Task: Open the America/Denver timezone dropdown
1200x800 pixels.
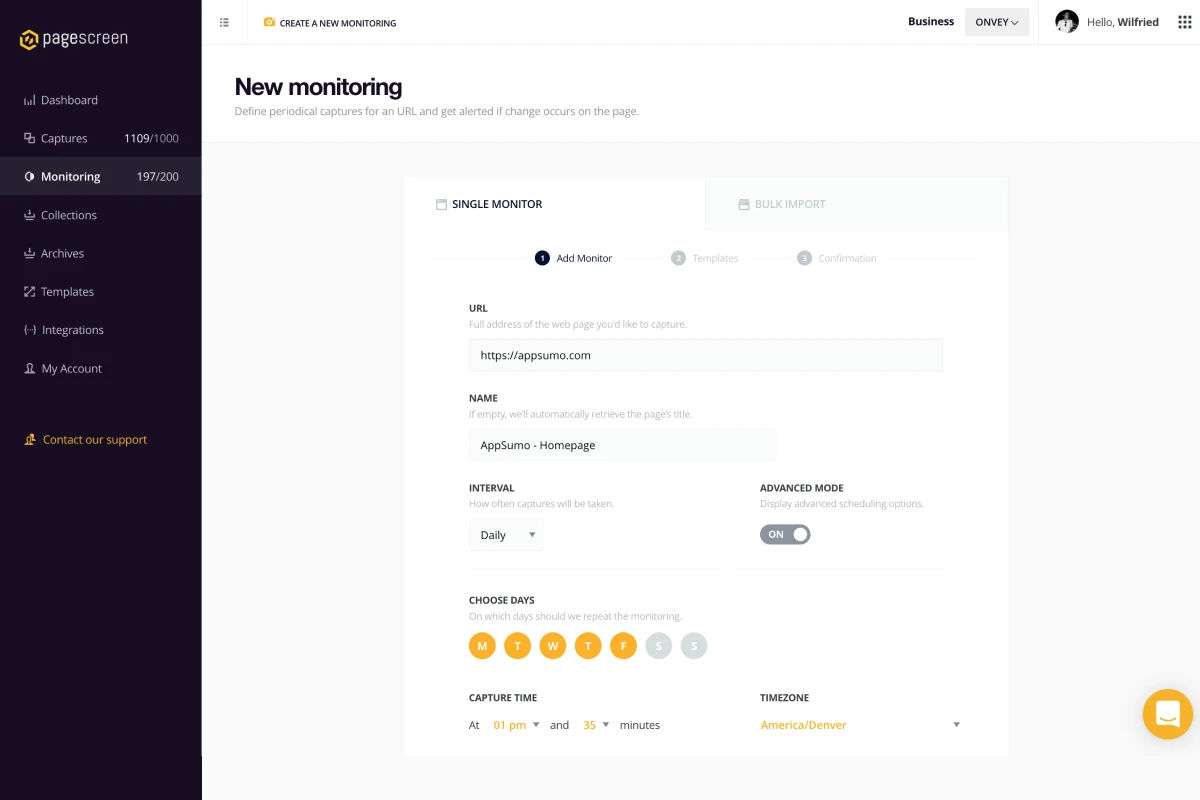Action: 860,725
